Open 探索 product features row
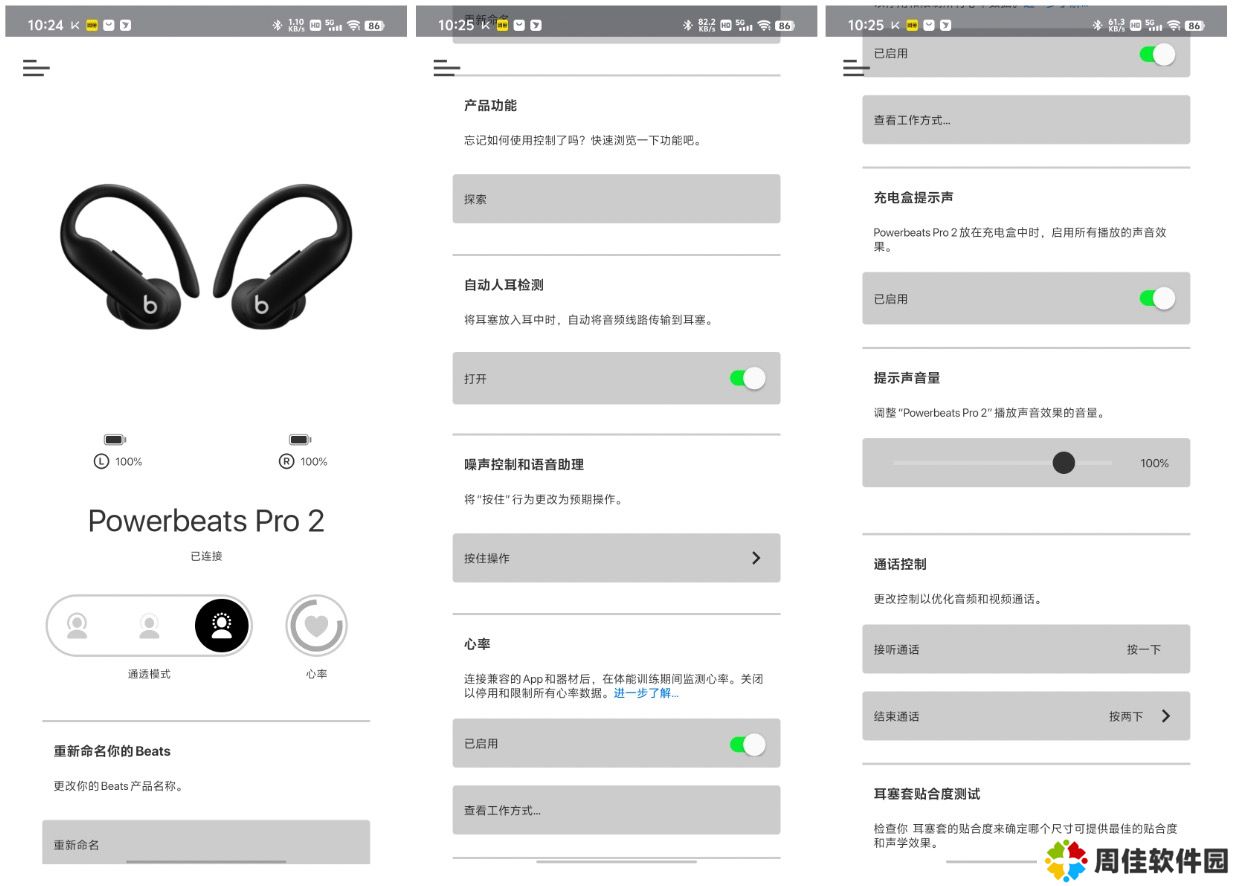 616,199
